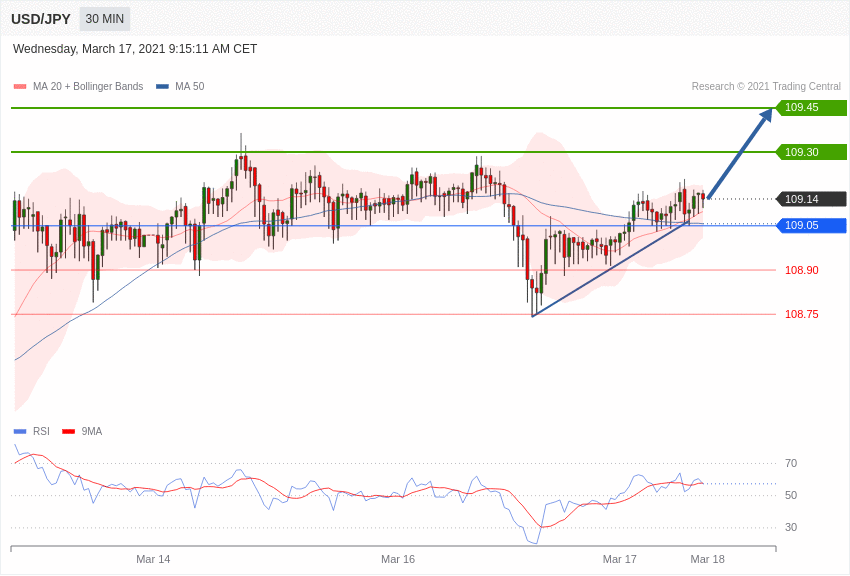Click the MA 50 legend label

(x=190, y=86)
